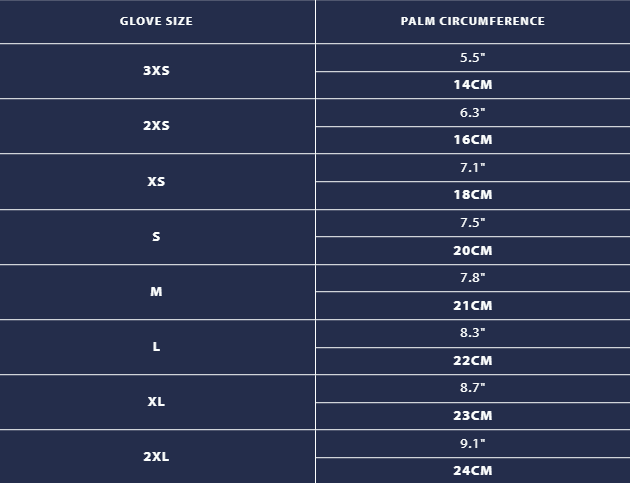This screenshot has width=630, height=483.
Task: Click the 9.1" circumference value
Action: tap(472, 444)
